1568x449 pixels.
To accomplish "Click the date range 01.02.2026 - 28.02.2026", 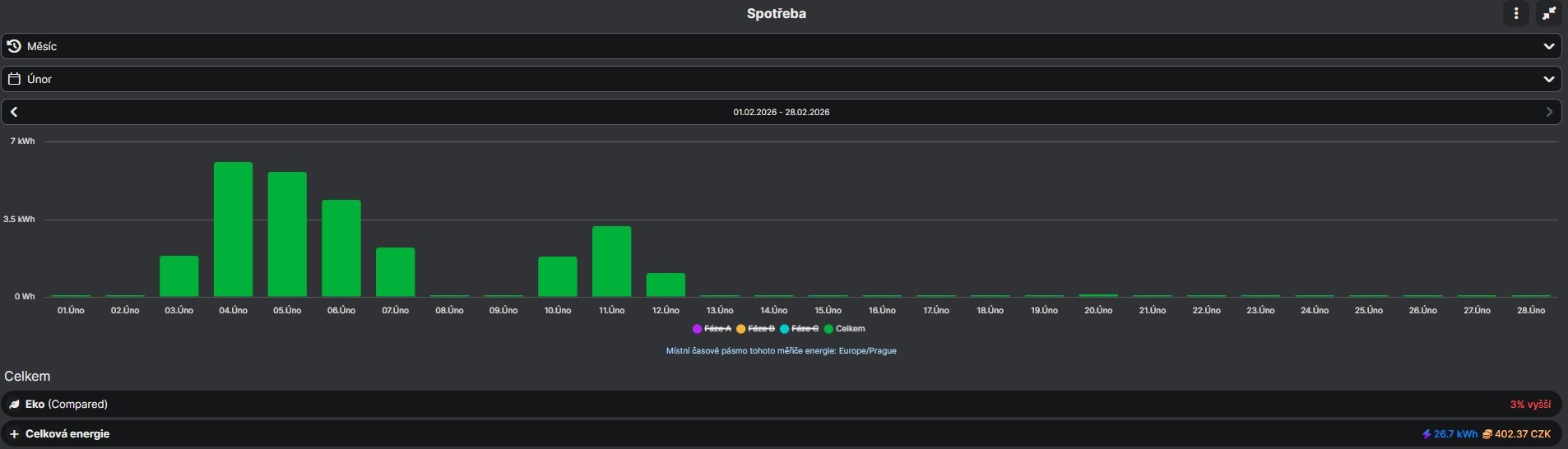I will click(781, 112).
